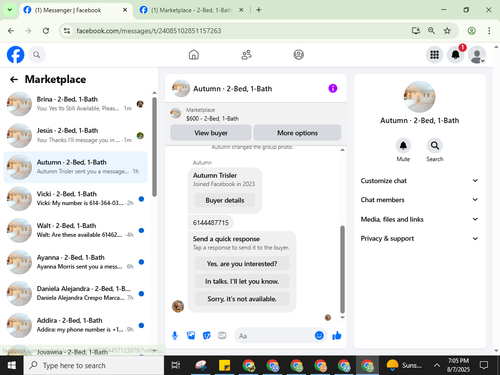500x375 pixels.
Task: Click the Facebook search magnifier icon
Action: point(37,55)
